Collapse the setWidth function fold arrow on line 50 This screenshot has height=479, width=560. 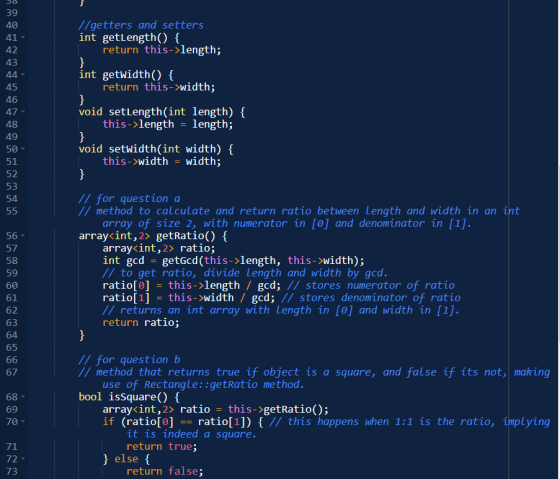pos(23,149)
